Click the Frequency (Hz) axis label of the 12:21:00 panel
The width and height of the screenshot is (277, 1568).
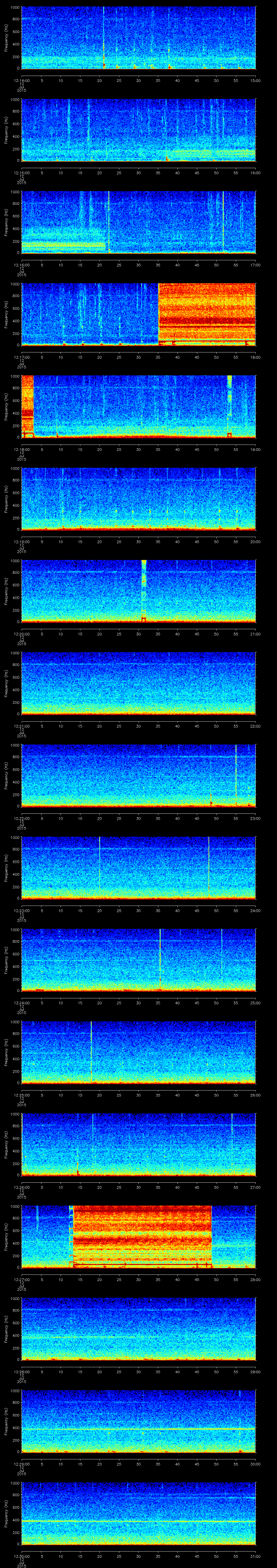coord(6,683)
